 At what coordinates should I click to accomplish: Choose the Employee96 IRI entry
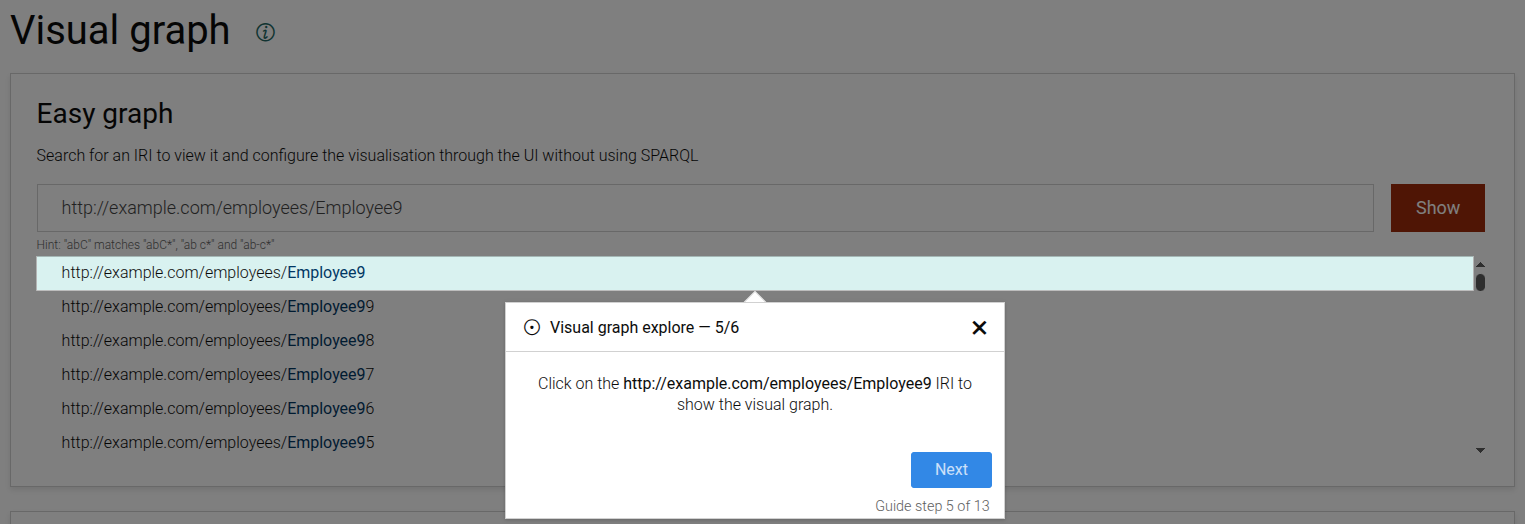(x=217, y=408)
